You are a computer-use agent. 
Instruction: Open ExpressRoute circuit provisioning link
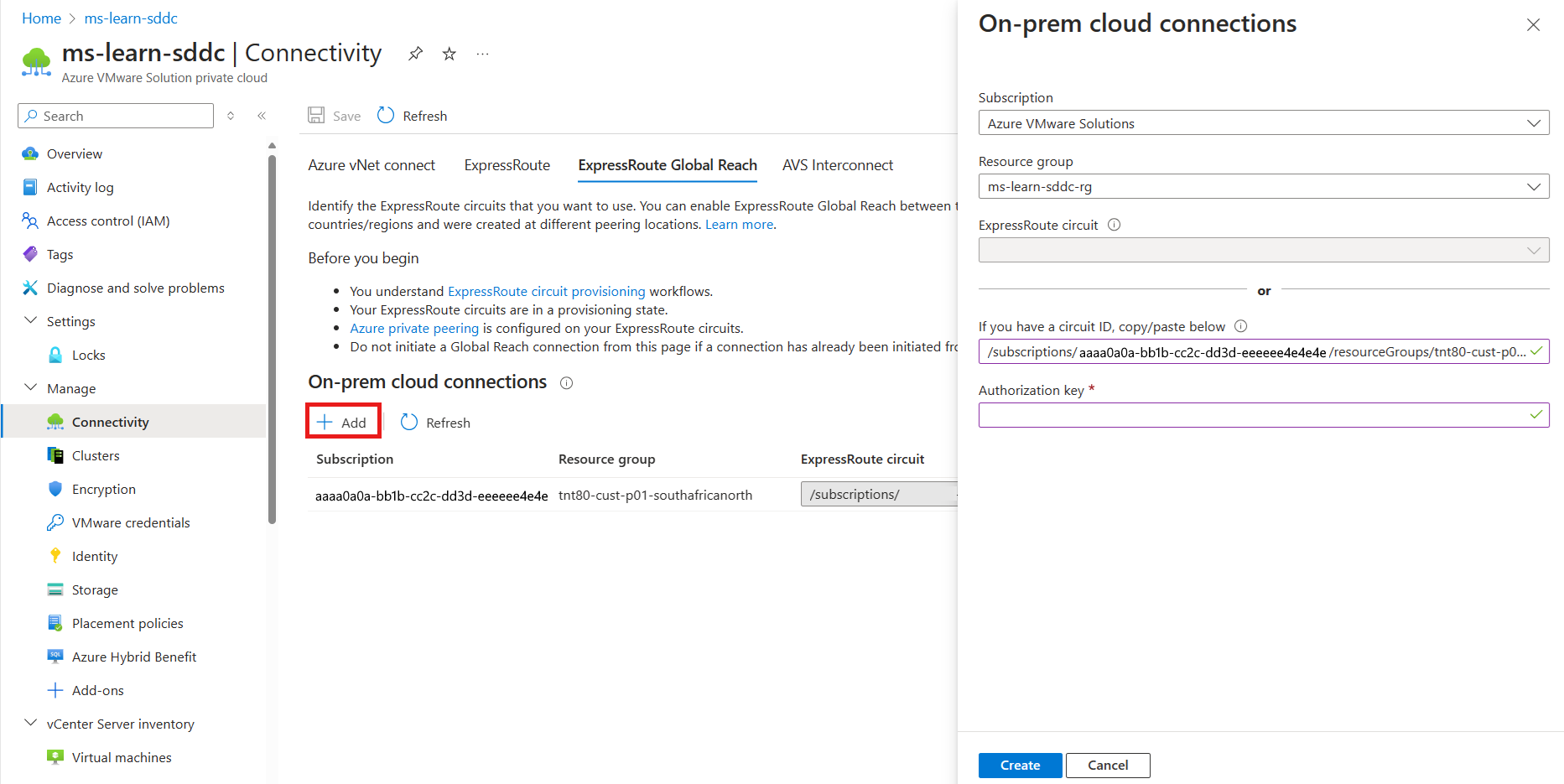[547, 292]
